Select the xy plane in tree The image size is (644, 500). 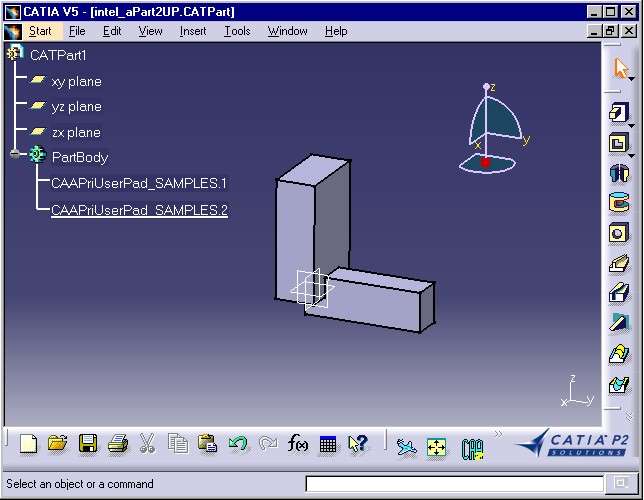pyautogui.click(x=76, y=82)
